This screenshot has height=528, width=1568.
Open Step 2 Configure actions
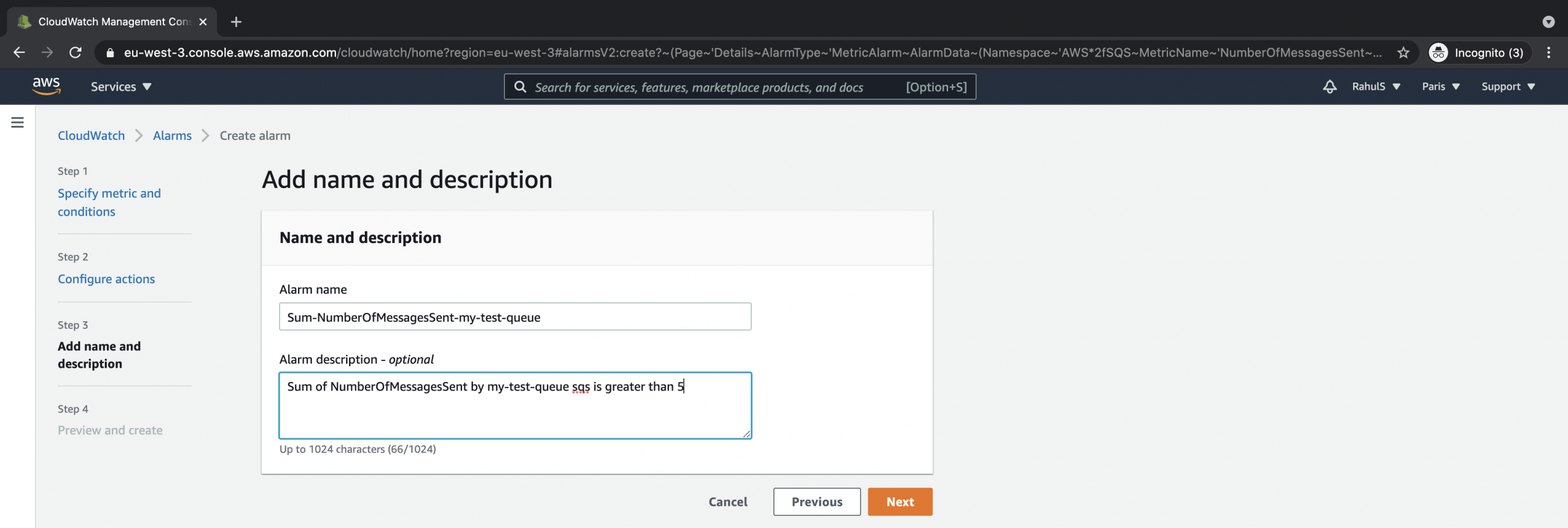107,279
